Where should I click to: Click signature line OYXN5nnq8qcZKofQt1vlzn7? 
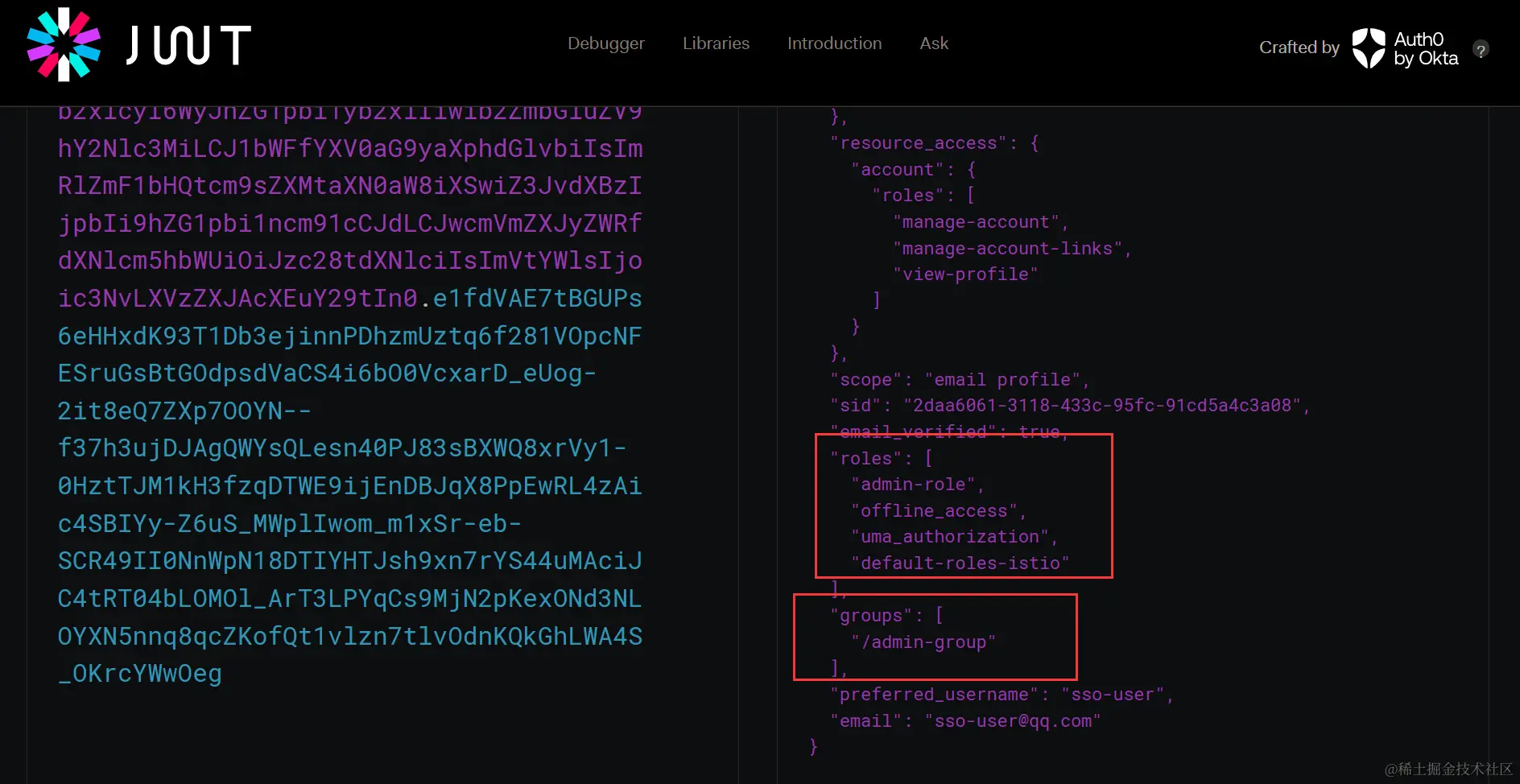tap(350, 636)
